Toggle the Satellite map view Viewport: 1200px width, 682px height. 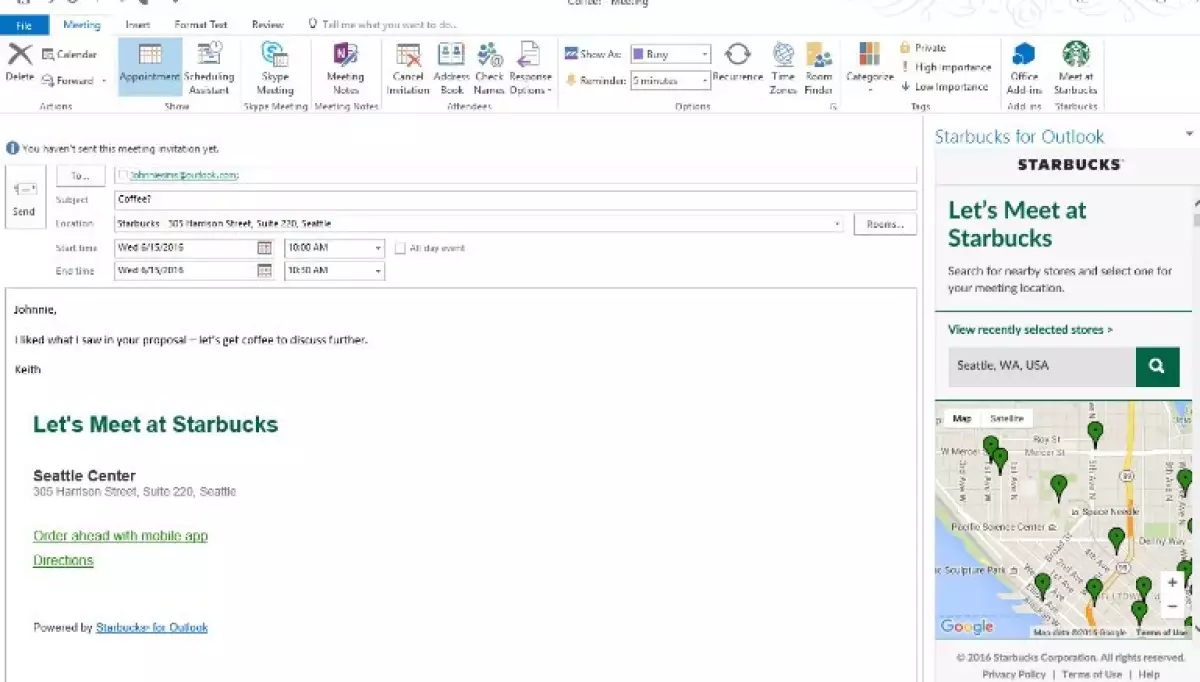click(x=1006, y=419)
